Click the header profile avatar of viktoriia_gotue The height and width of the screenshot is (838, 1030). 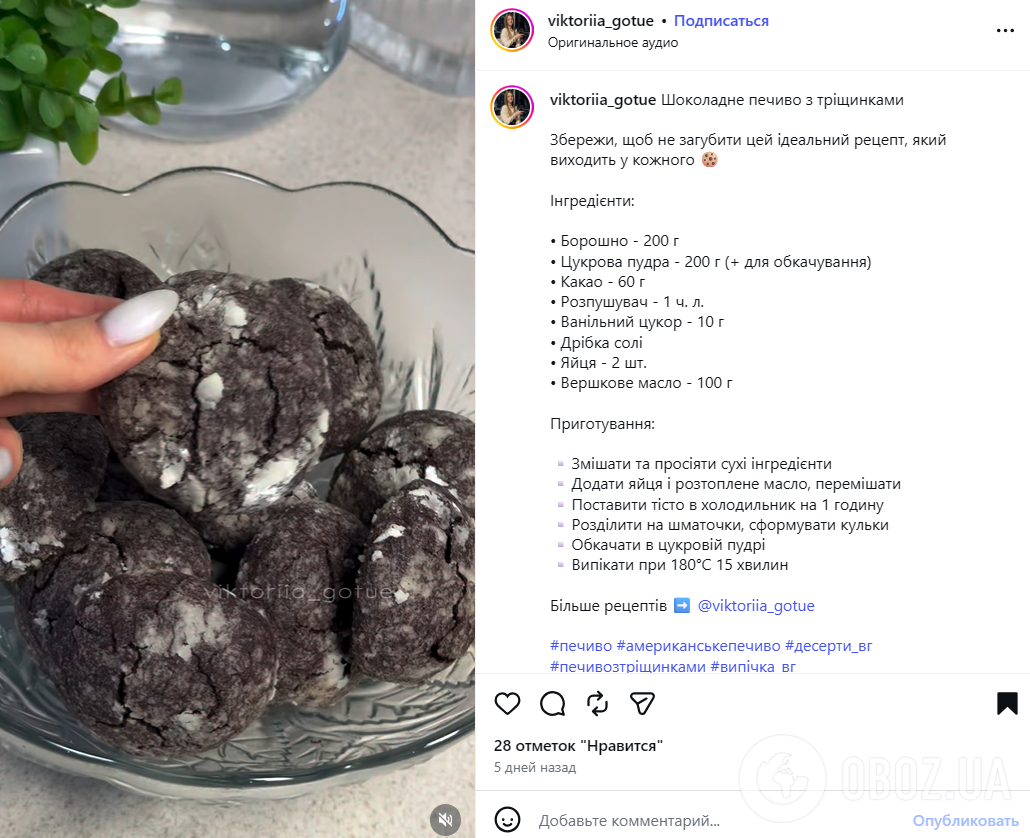(x=512, y=30)
